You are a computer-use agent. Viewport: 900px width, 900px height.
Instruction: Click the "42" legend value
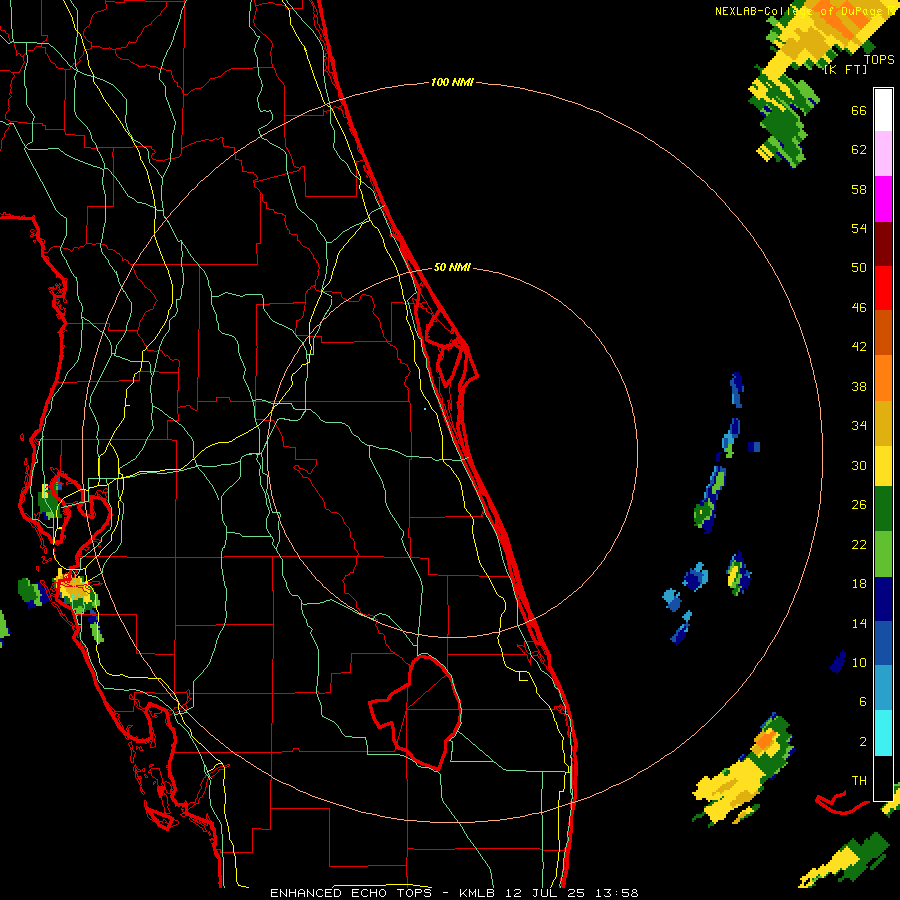coord(859,347)
